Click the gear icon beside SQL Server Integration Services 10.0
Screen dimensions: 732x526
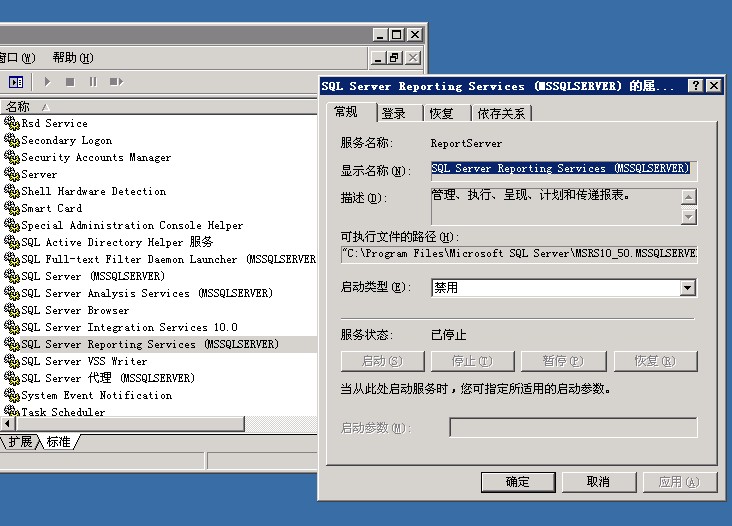(12, 327)
